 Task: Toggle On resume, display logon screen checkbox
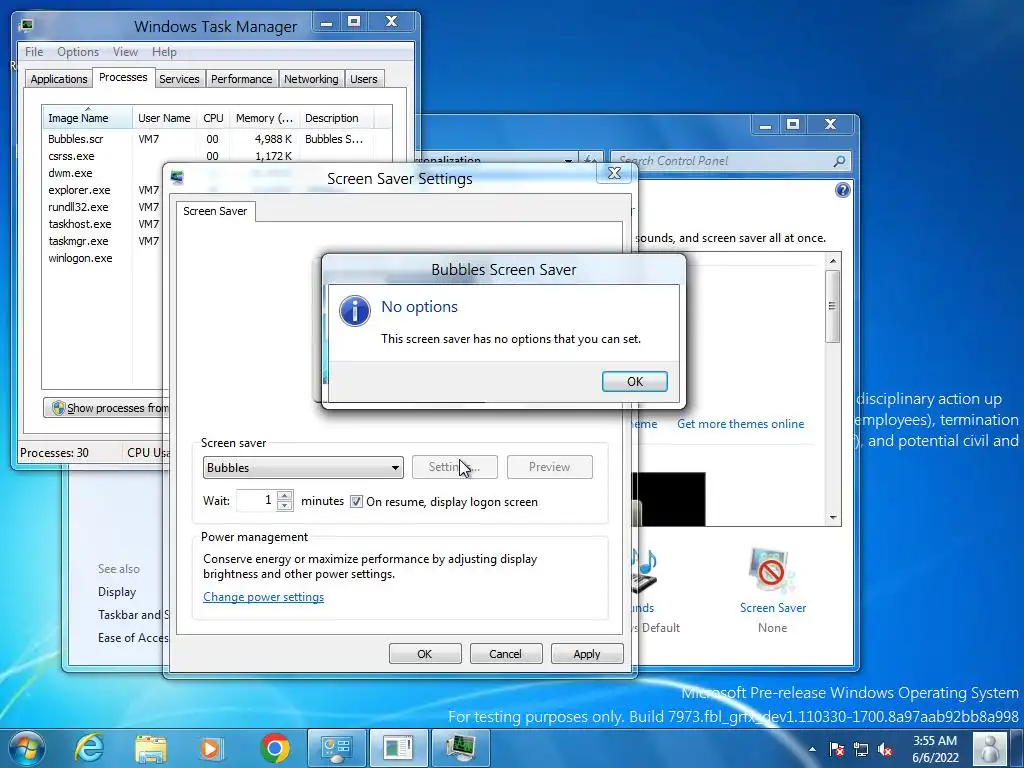(x=356, y=502)
